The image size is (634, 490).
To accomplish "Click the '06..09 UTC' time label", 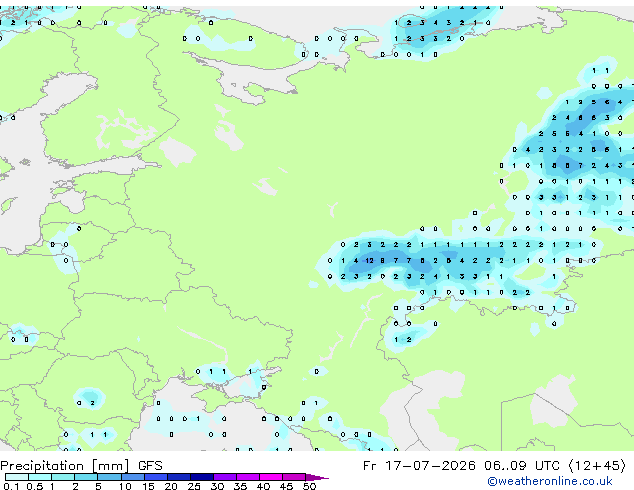I will (522, 466).
